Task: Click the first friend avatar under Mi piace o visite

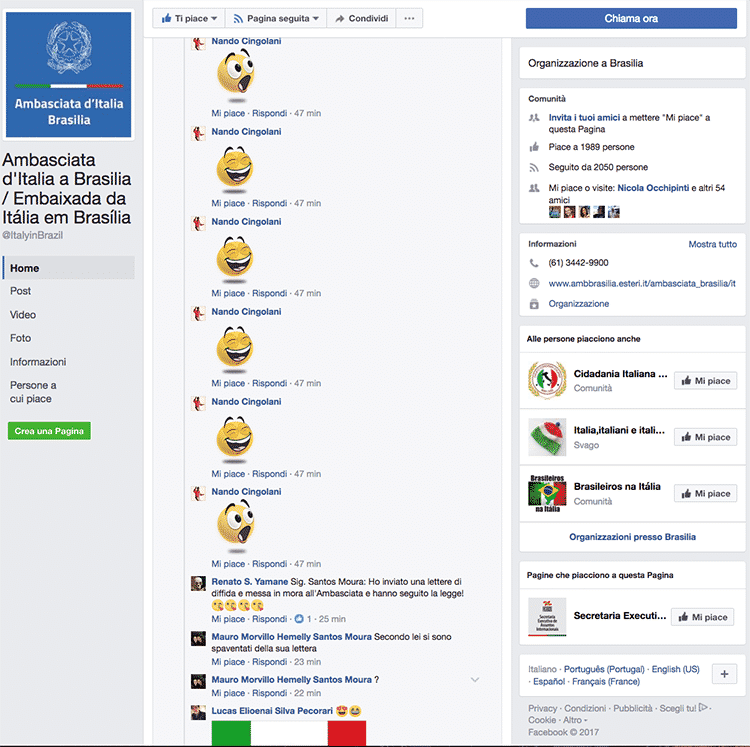Action: tap(554, 212)
